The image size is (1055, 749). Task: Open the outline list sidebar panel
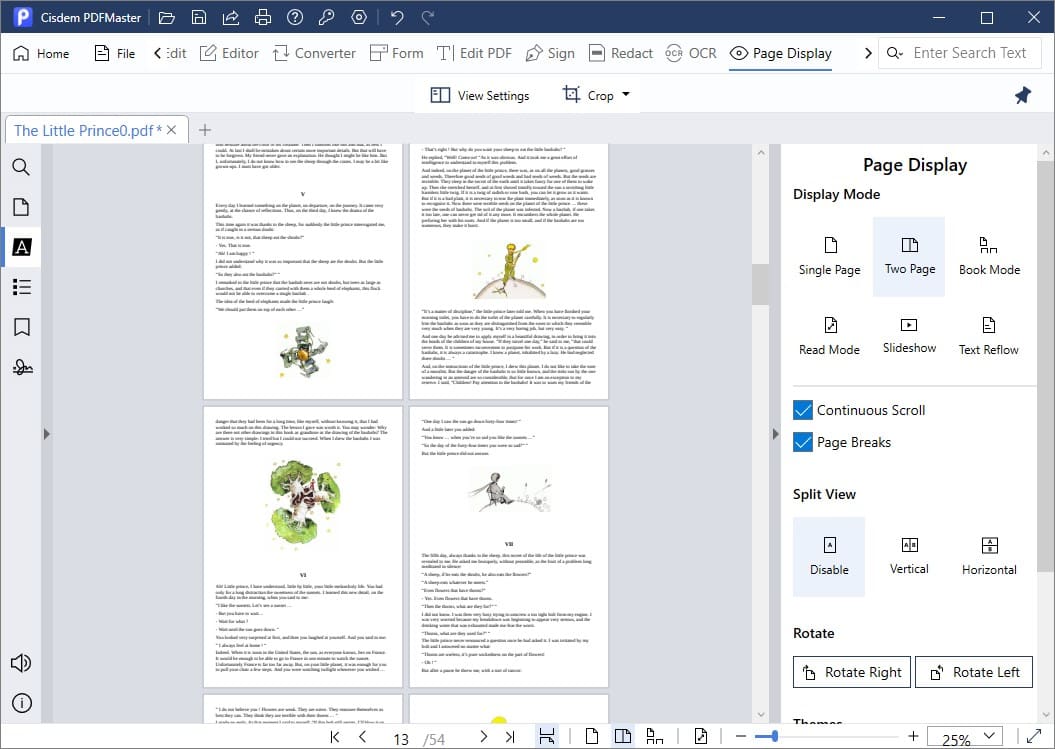click(x=22, y=287)
